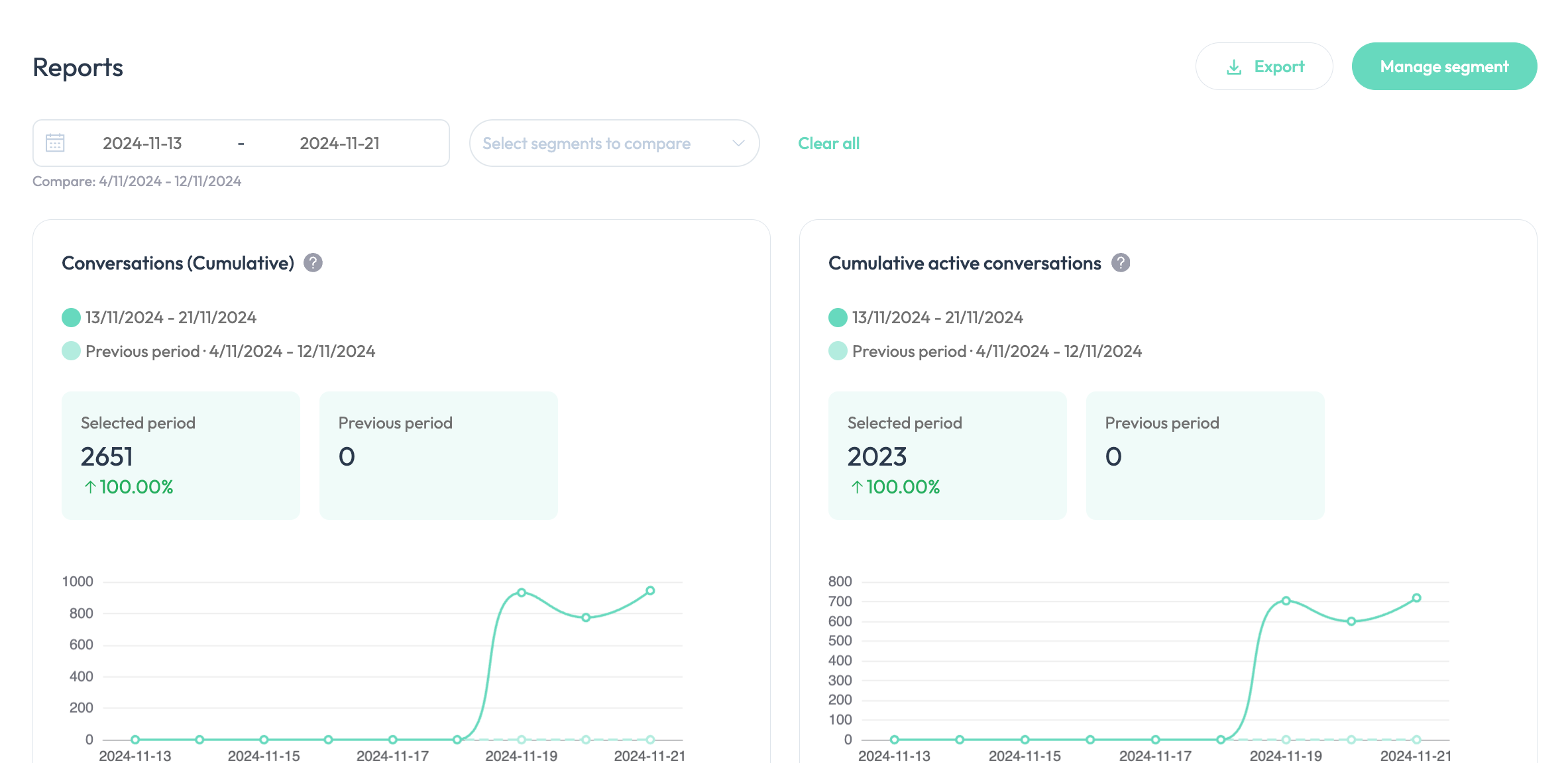The width and height of the screenshot is (1568, 763).
Task: Open Manage segment
Action: 1444,66
